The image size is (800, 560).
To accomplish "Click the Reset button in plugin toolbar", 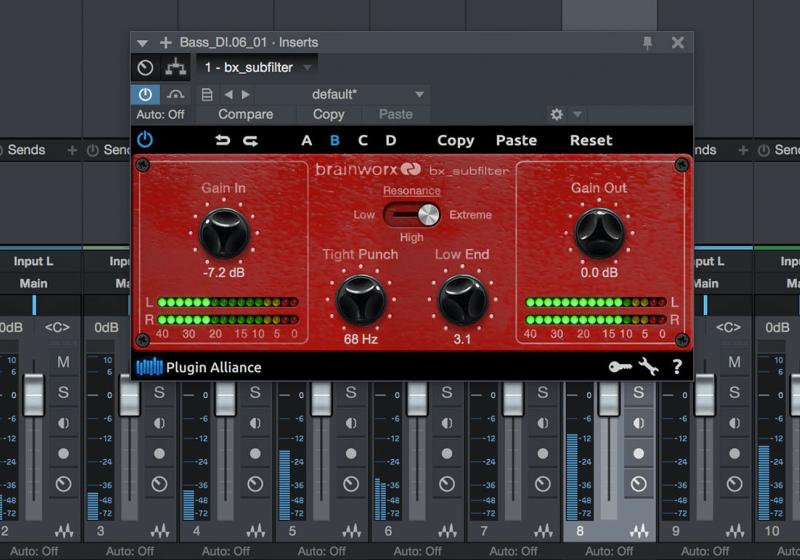I will [591, 141].
